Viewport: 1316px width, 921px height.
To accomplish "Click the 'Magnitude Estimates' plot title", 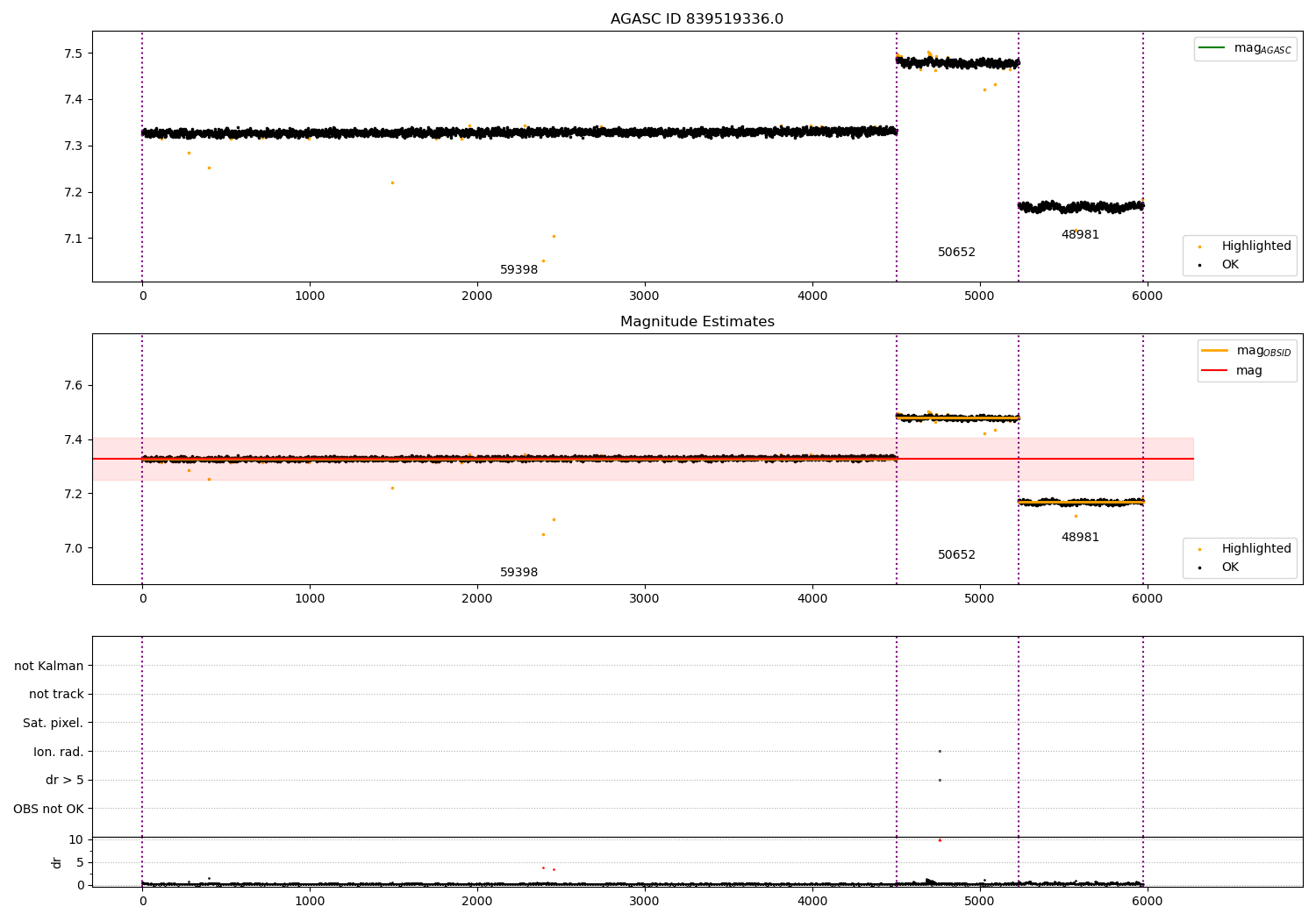I will [697, 322].
